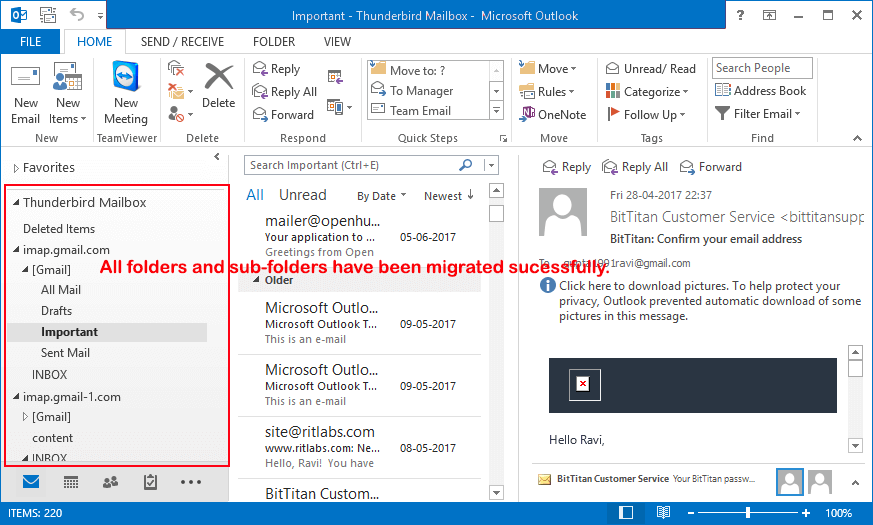873x525 pixels.
Task: Toggle Newest sort order
Action: 449,195
